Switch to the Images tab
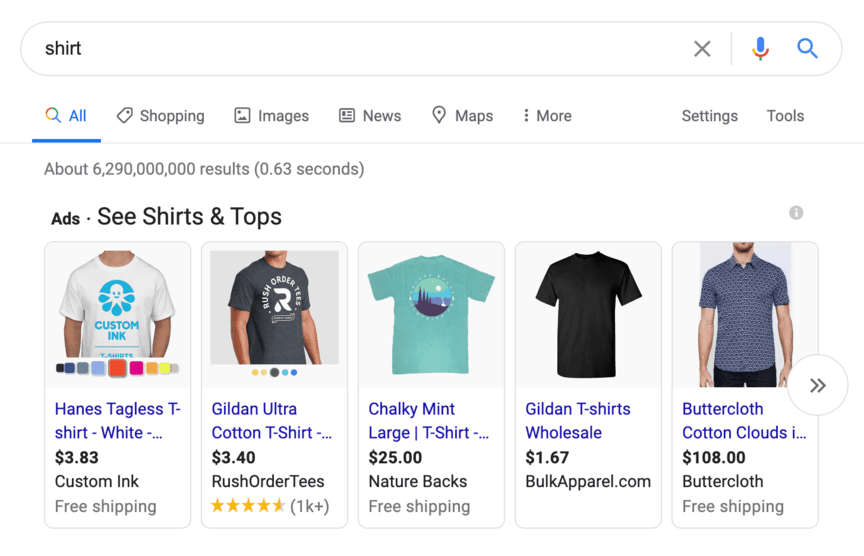Screen dimensions: 864x556 coord(272,116)
